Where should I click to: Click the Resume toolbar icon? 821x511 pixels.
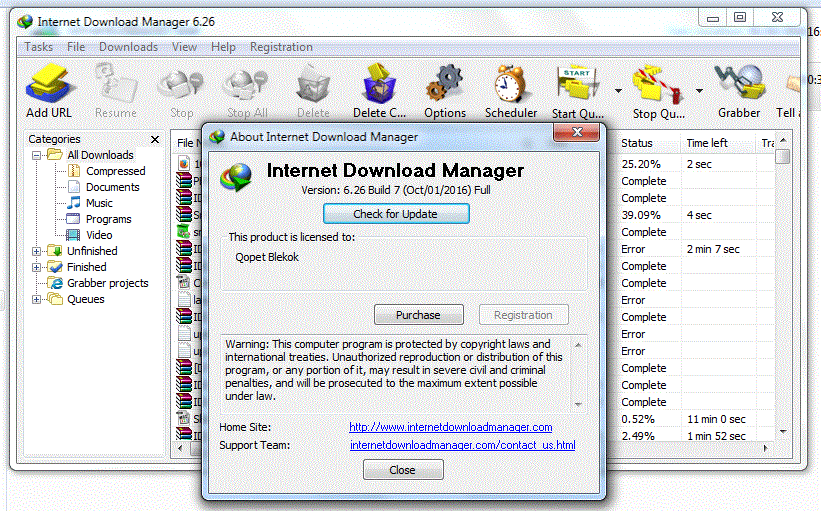[116, 90]
